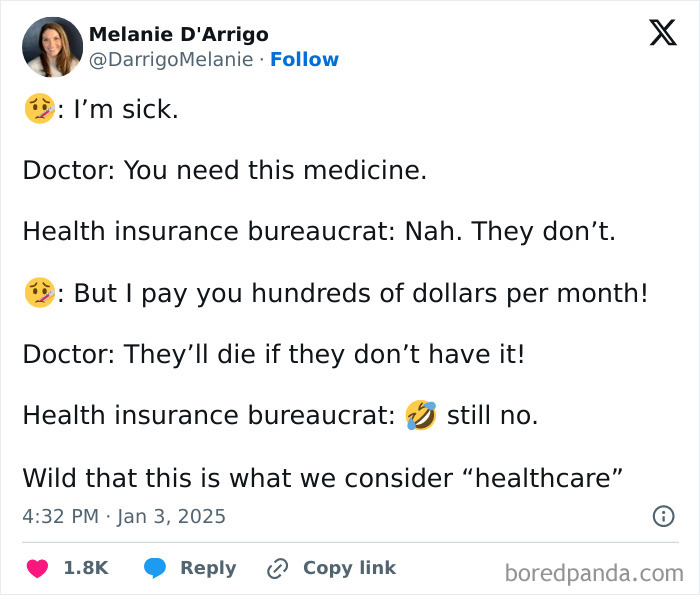Click the sick emoji before 'But I pay'
Viewport: 700px width, 595px height.
pos(37,293)
